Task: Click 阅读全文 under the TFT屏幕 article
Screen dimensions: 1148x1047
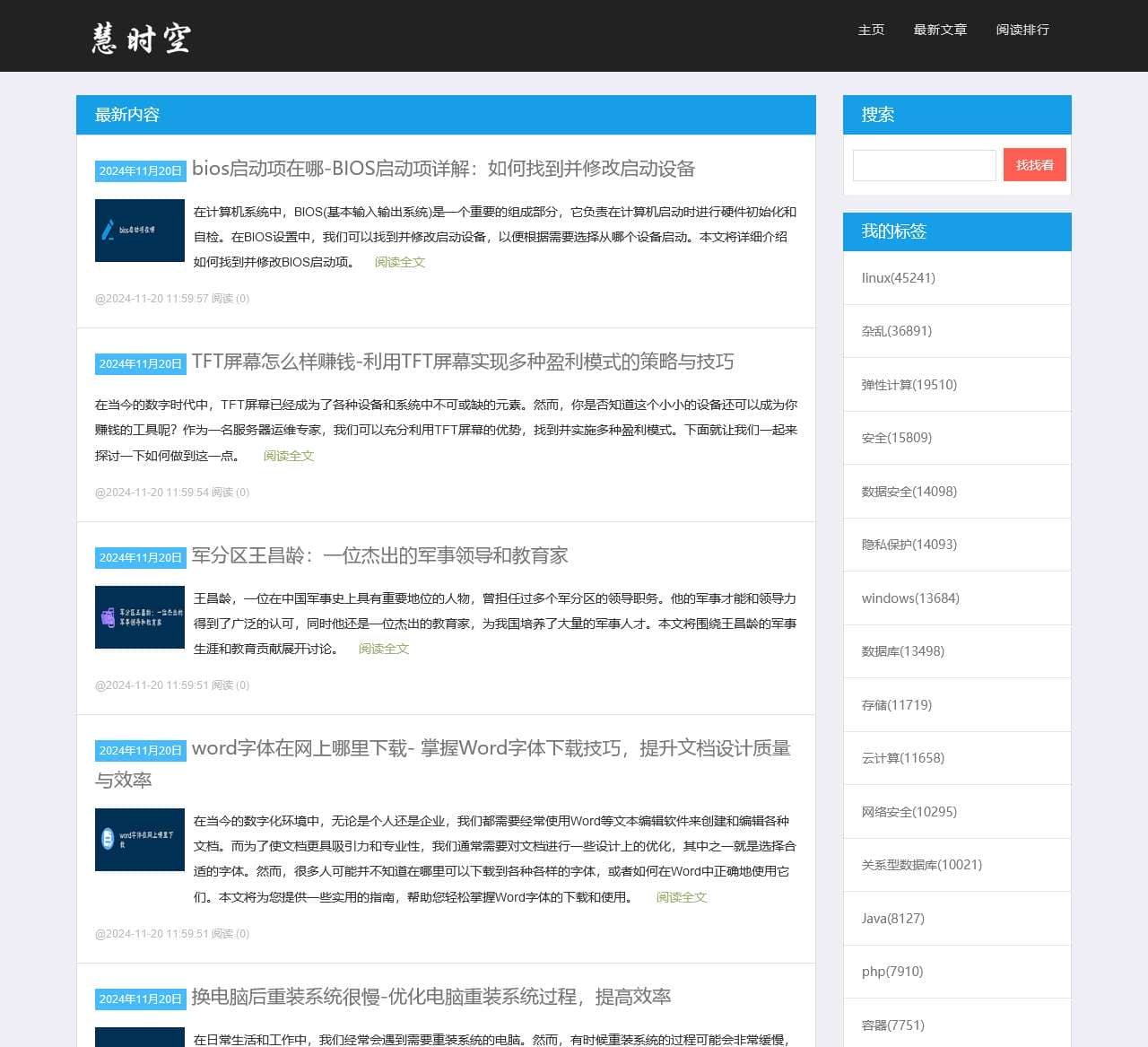Action: (289, 456)
